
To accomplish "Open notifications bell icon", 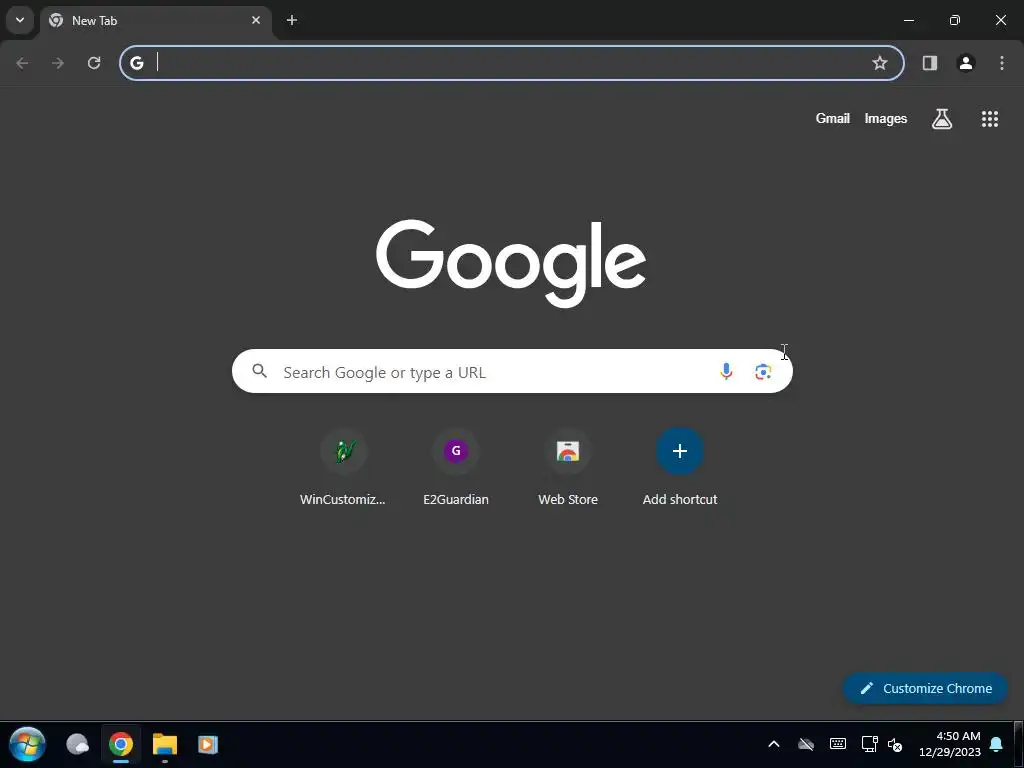I will [x=996, y=744].
